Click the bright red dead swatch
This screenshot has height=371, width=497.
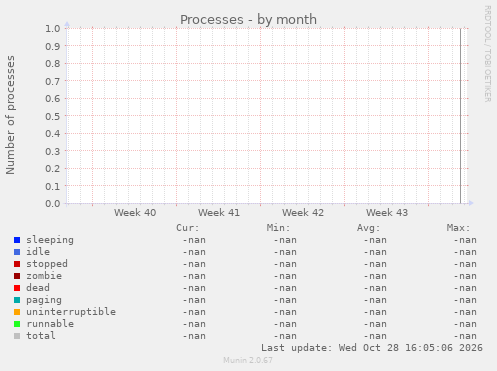(17, 288)
